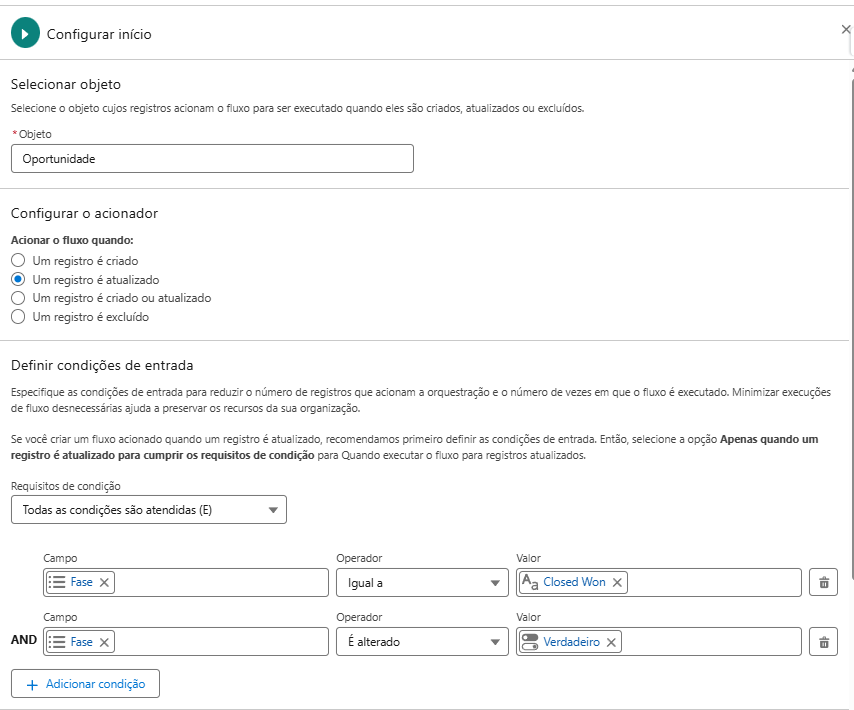Image resolution: width=854 pixels, height=710 pixels.
Task: Clear the Closed Won value pill
Action: tap(617, 583)
